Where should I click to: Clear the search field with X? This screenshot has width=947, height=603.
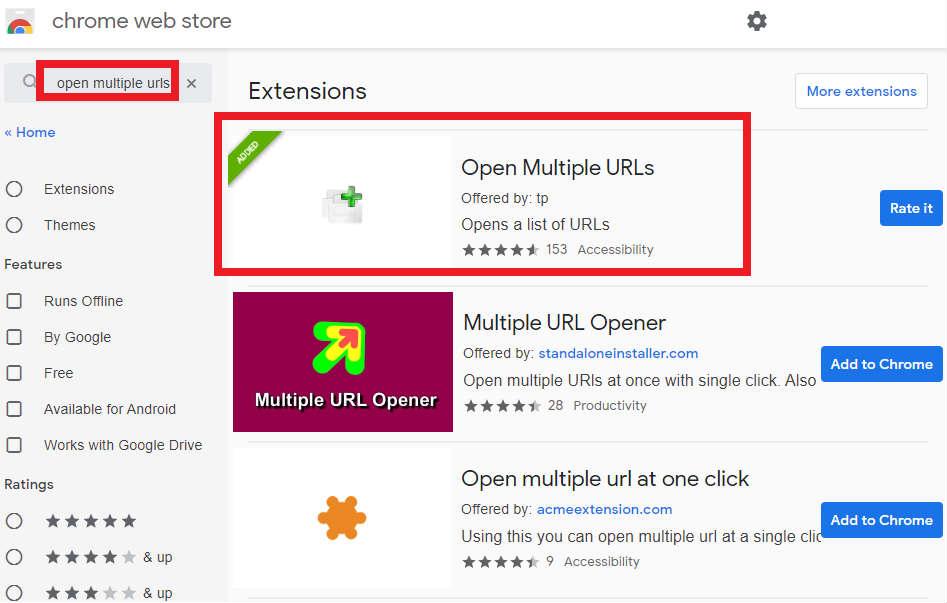(191, 83)
